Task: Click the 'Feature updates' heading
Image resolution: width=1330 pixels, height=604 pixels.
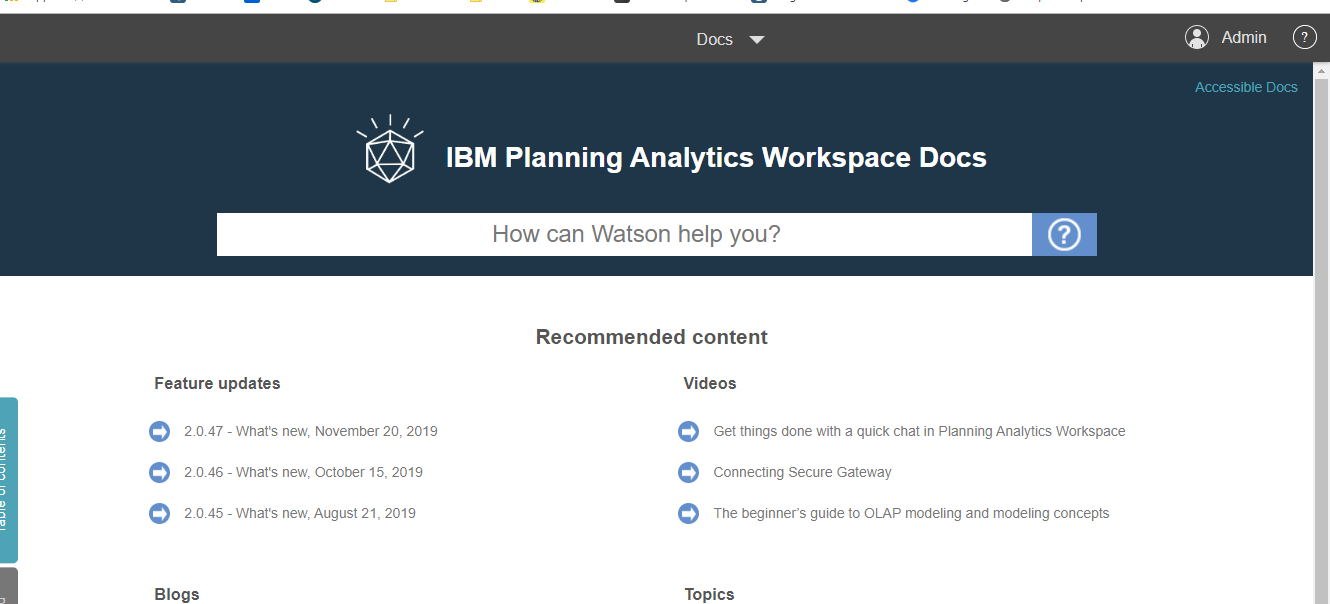Action: pos(217,383)
